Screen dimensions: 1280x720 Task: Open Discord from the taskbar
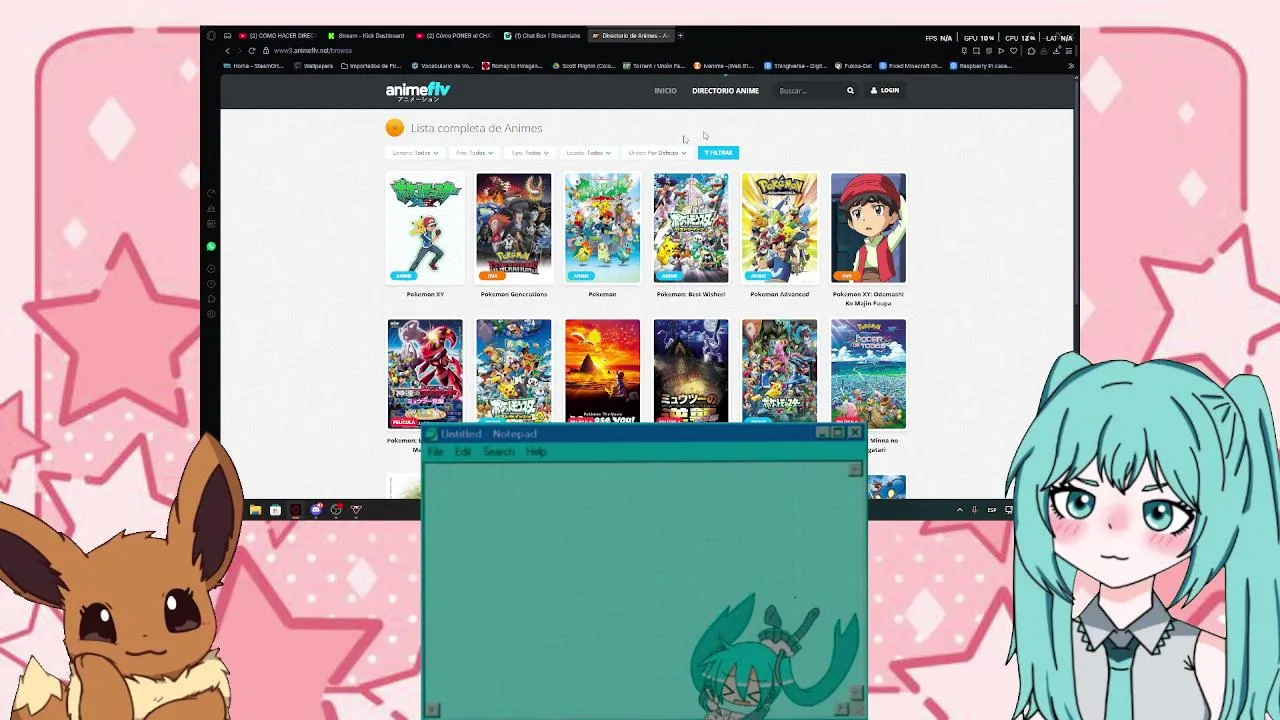(x=316, y=510)
